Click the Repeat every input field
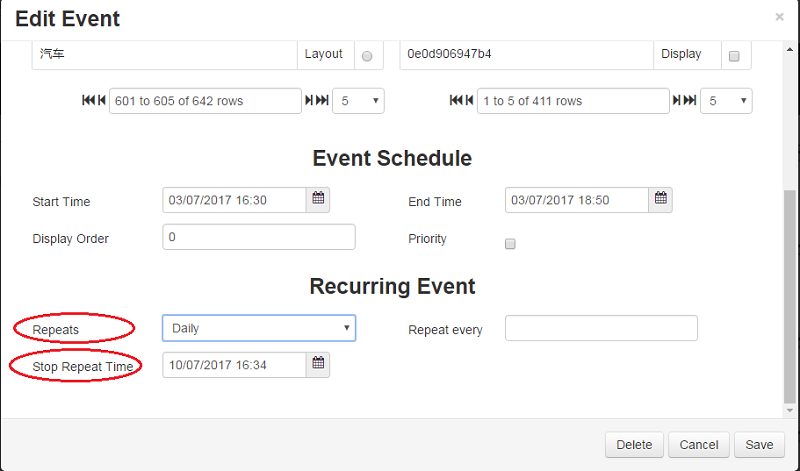The image size is (800, 471). tap(600, 328)
